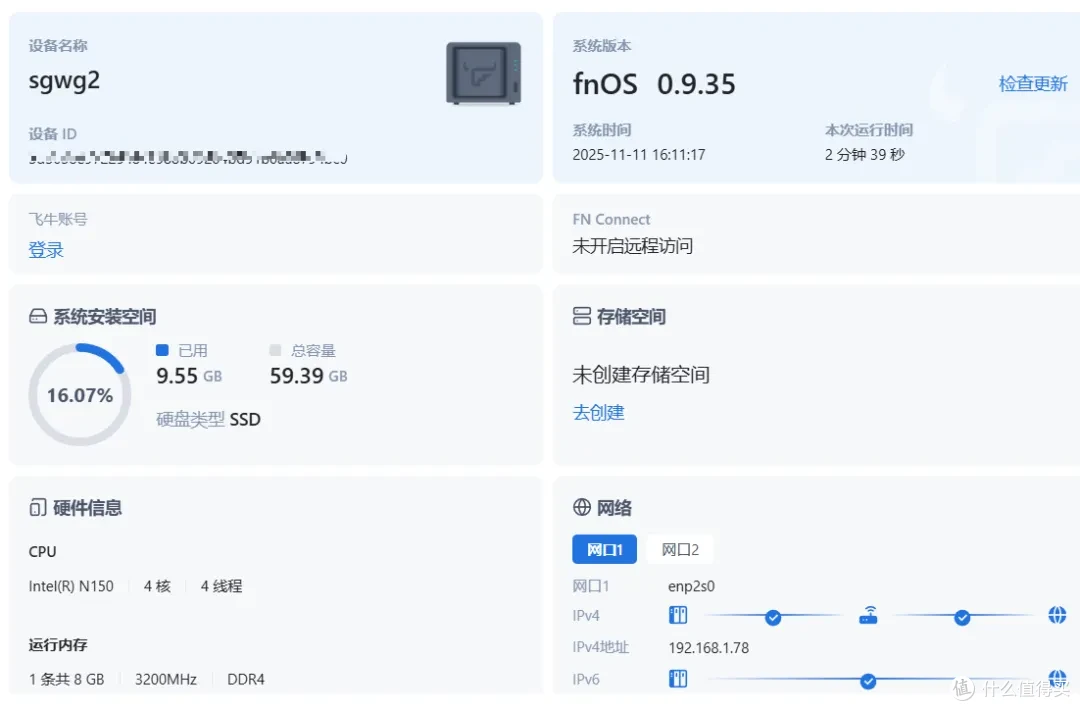Click the 系统安装空间 disk icon
Viewport: 1080px width, 711px height.
click(38, 316)
